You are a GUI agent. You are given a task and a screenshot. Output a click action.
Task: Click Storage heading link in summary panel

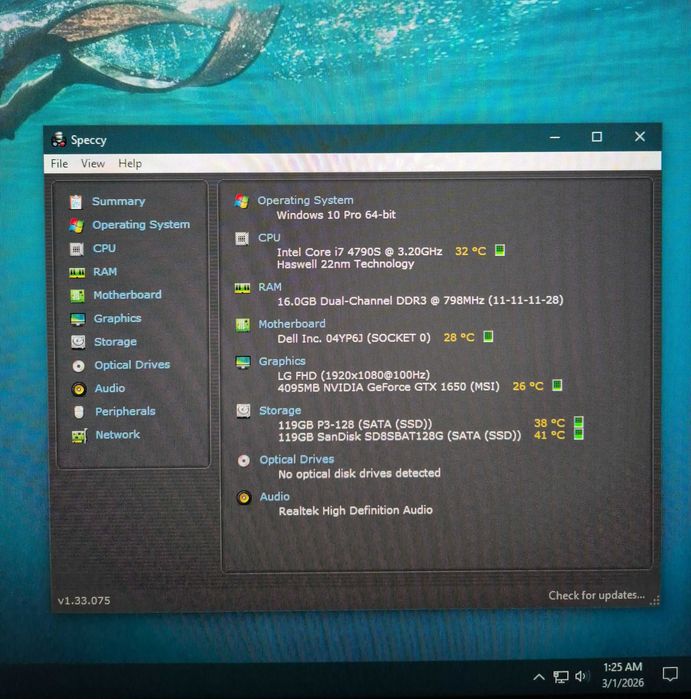pyautogui.click(x=280, y=411)
